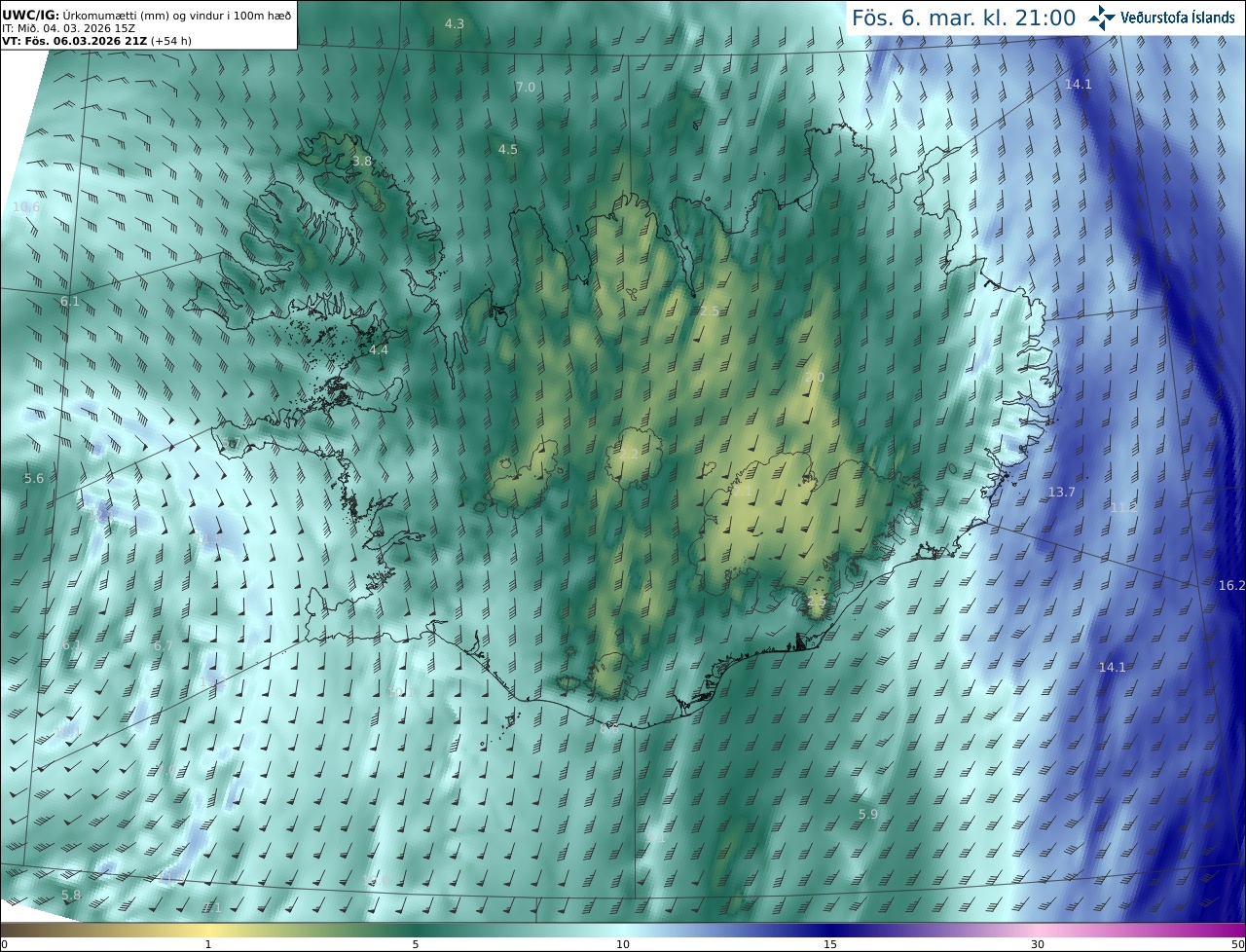This screenshot has height=952, width=1246.
Task: Click the 'Fös. 6. mar. kl. 21:00' date header
Action: (x=964, y=18)
